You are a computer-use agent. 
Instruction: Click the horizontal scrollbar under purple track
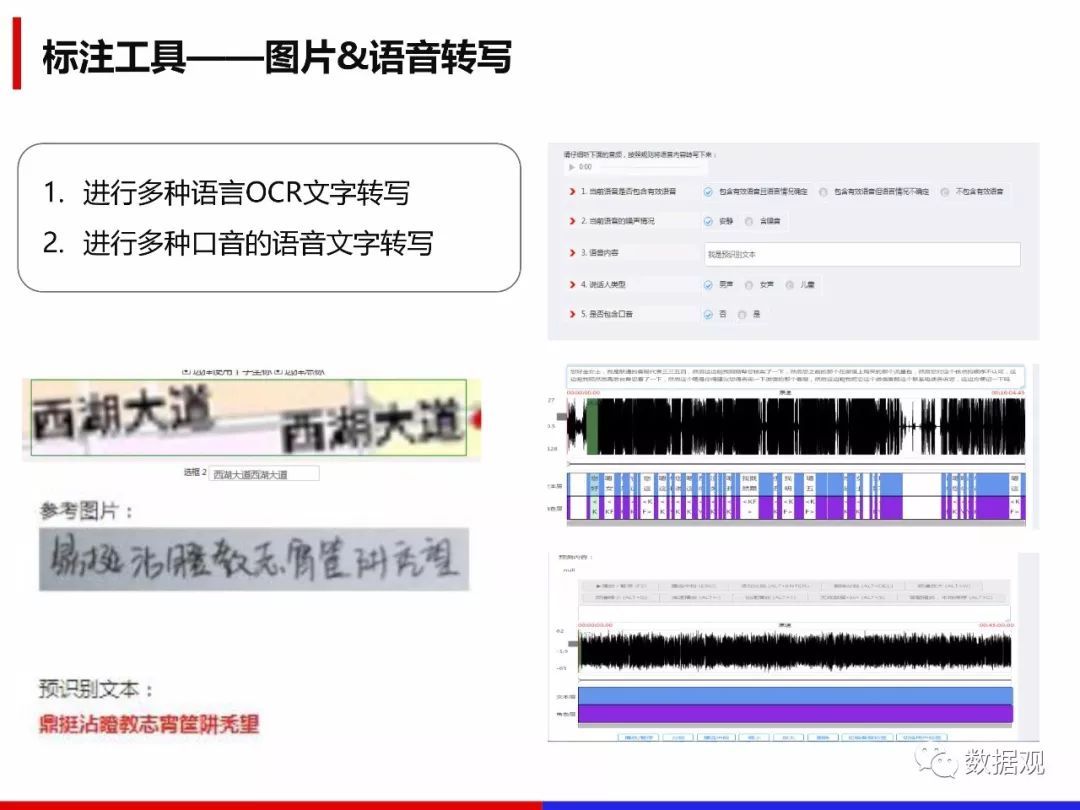pos(796,726)
